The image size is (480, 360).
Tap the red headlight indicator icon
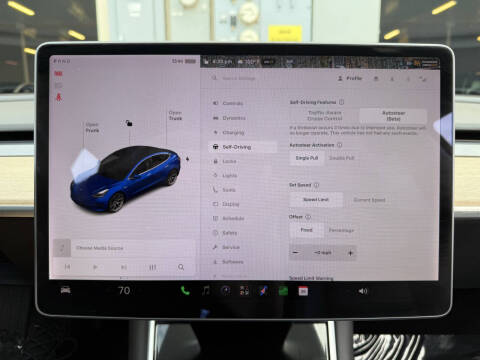coord(58,73)
